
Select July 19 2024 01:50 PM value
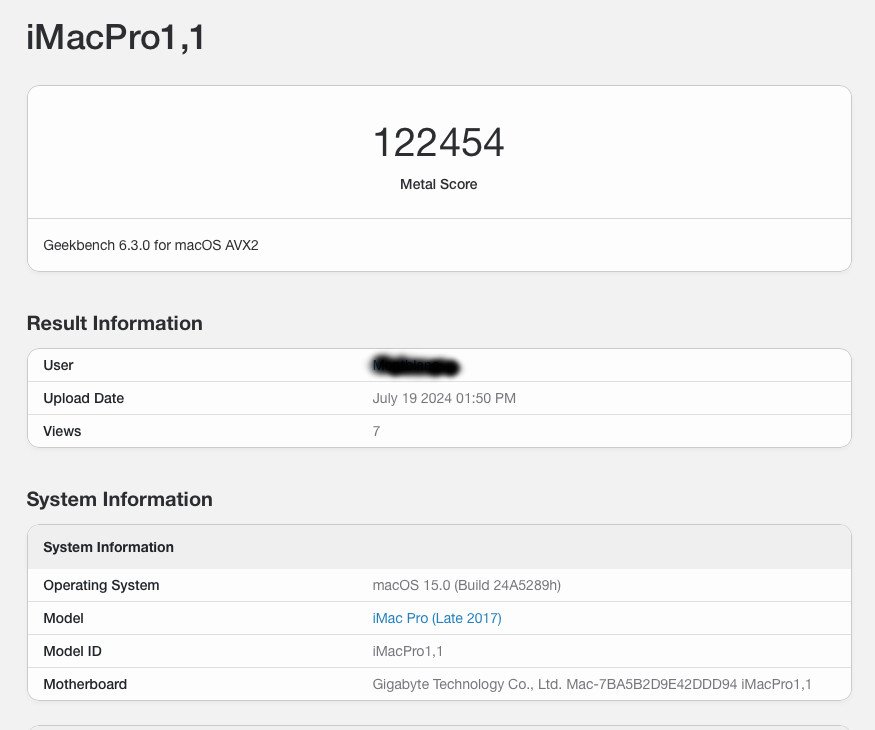pos(444,398)
